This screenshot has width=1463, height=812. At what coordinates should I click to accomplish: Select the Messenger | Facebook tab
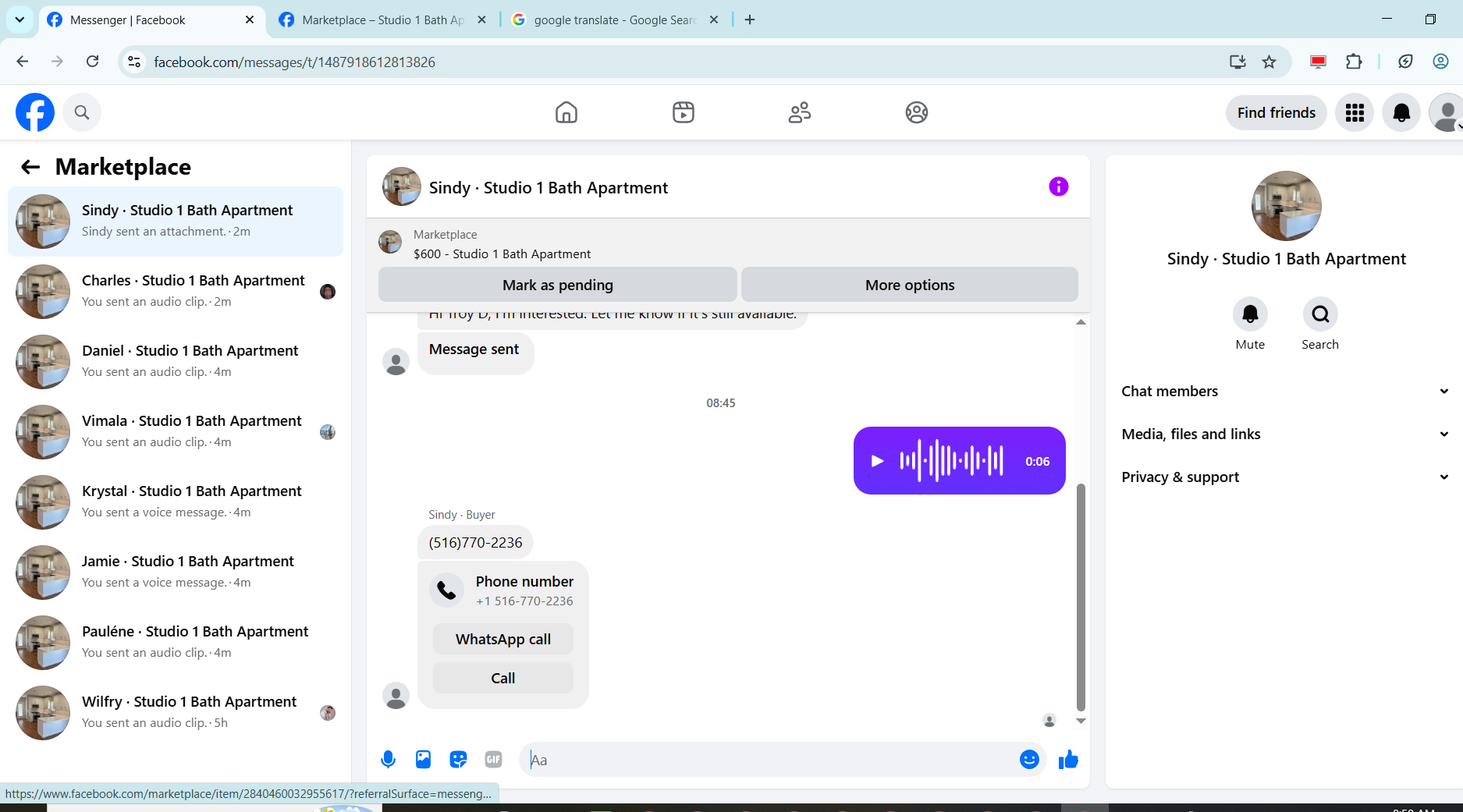click(x=151, y=20)
